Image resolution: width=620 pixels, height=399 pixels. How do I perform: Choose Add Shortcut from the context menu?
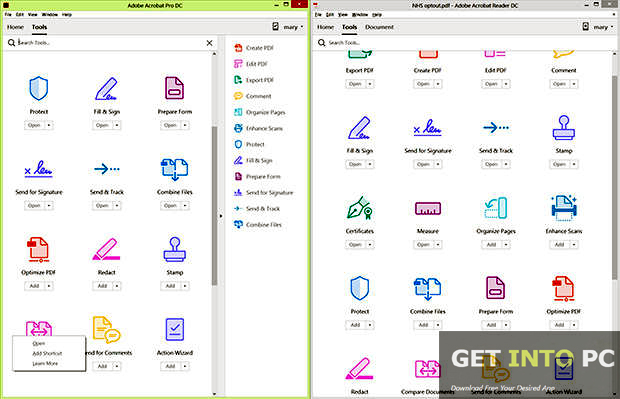47,354
